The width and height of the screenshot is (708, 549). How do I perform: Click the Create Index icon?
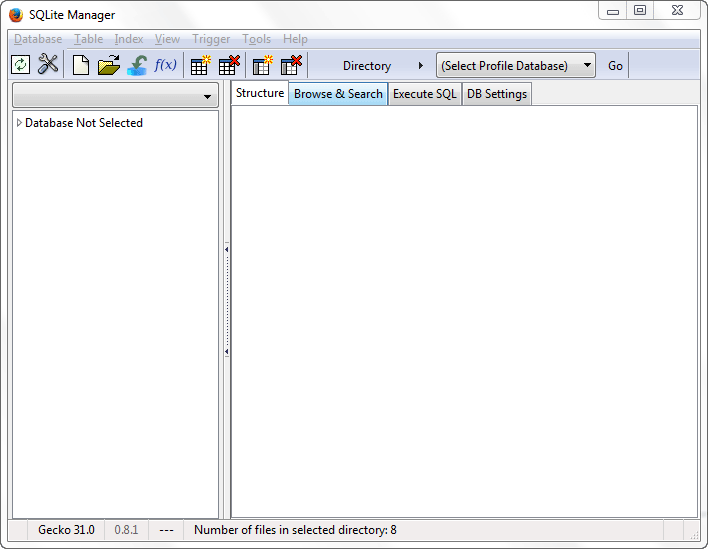(262, 65)
